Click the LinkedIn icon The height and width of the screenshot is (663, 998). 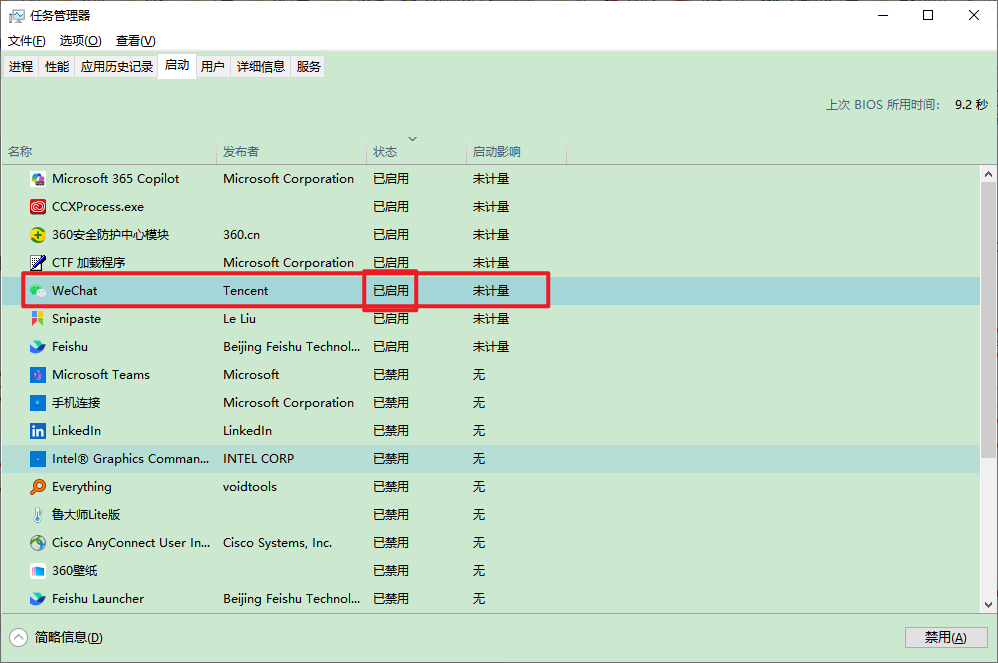(x=38, y=431)
